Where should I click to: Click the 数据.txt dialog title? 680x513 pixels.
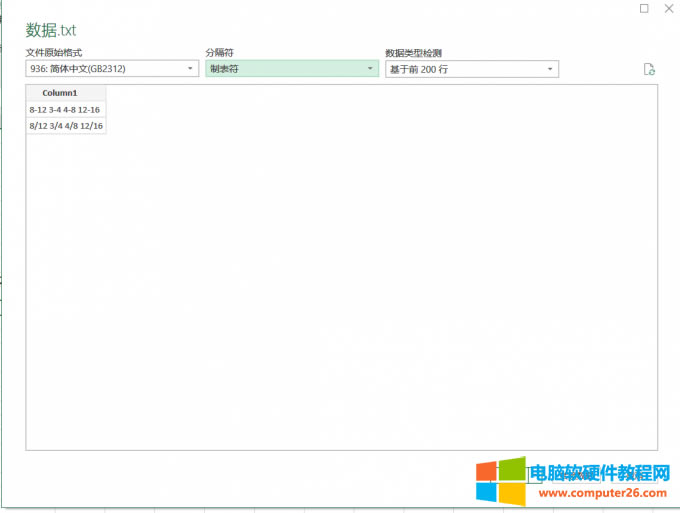click(51, 31)
